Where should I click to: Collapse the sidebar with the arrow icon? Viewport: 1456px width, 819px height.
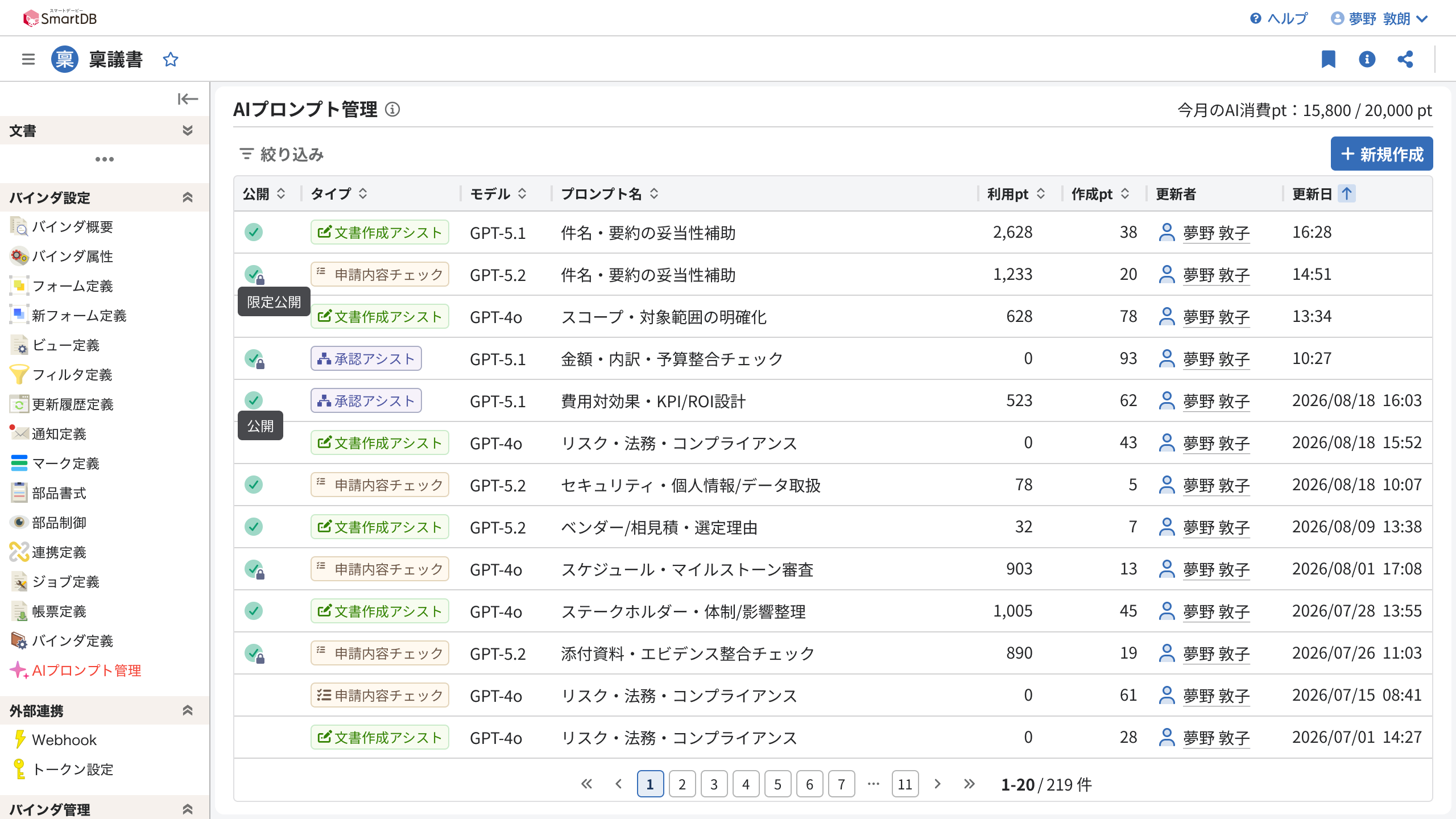[x=188, y=99]
